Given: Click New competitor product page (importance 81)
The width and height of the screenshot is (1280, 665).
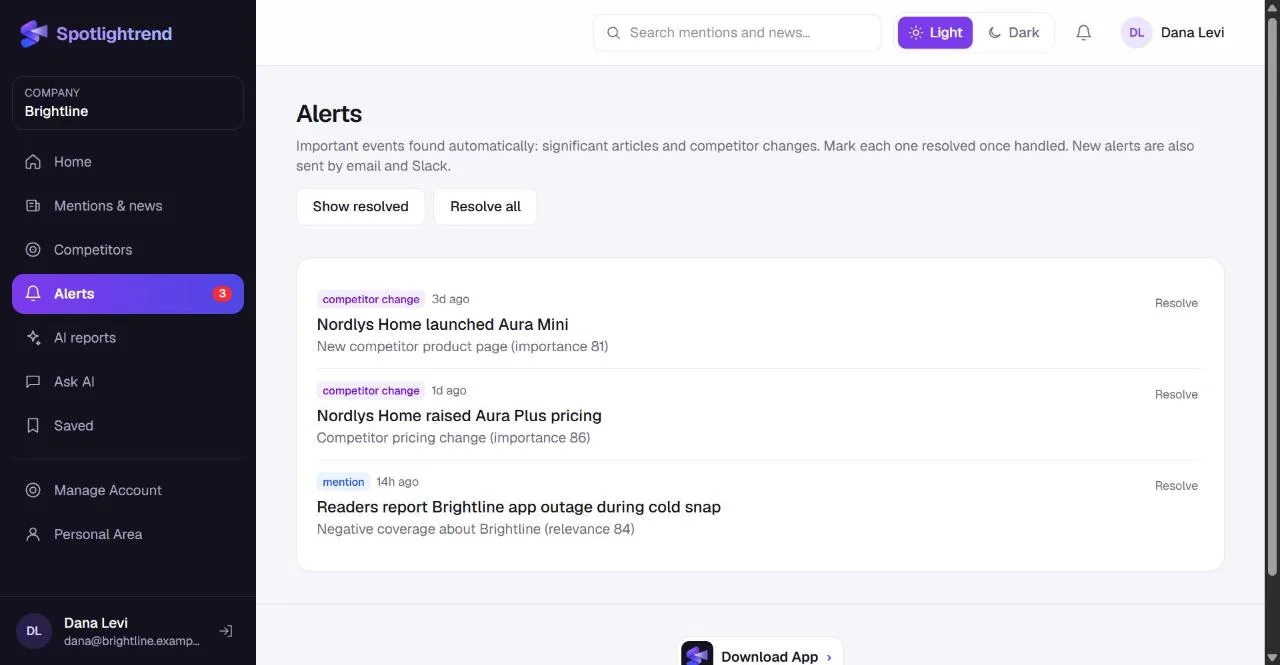Looking at the screenshot, I should click(x=462, y=347).
